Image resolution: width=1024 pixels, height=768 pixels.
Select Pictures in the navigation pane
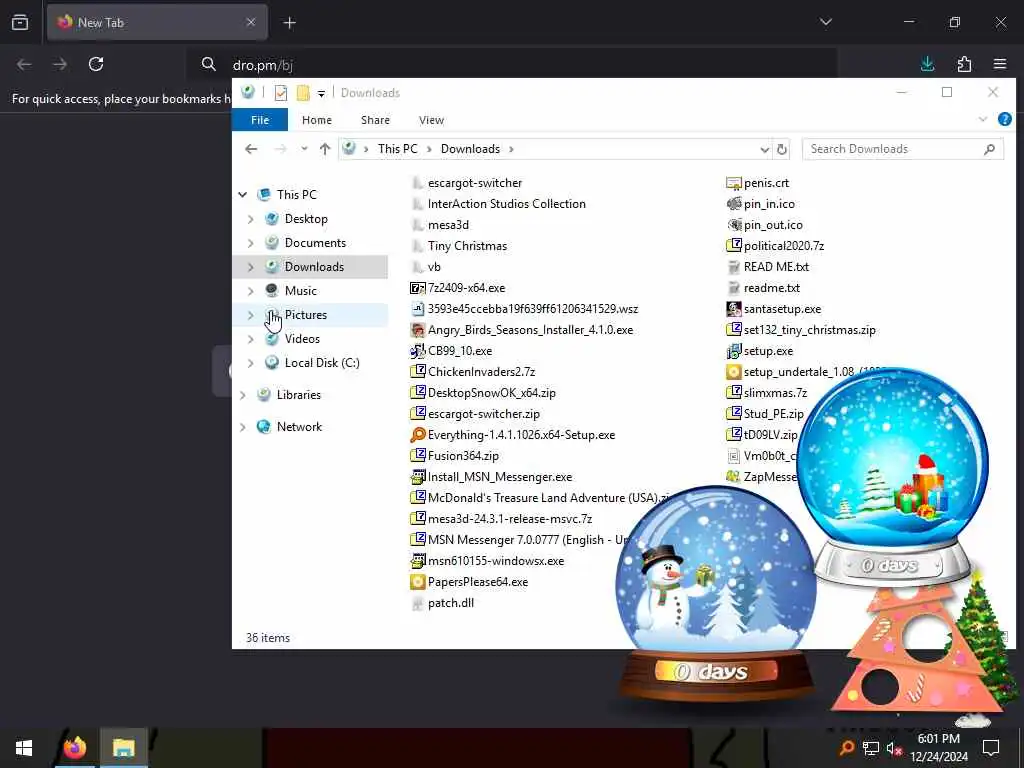point(305,315)
